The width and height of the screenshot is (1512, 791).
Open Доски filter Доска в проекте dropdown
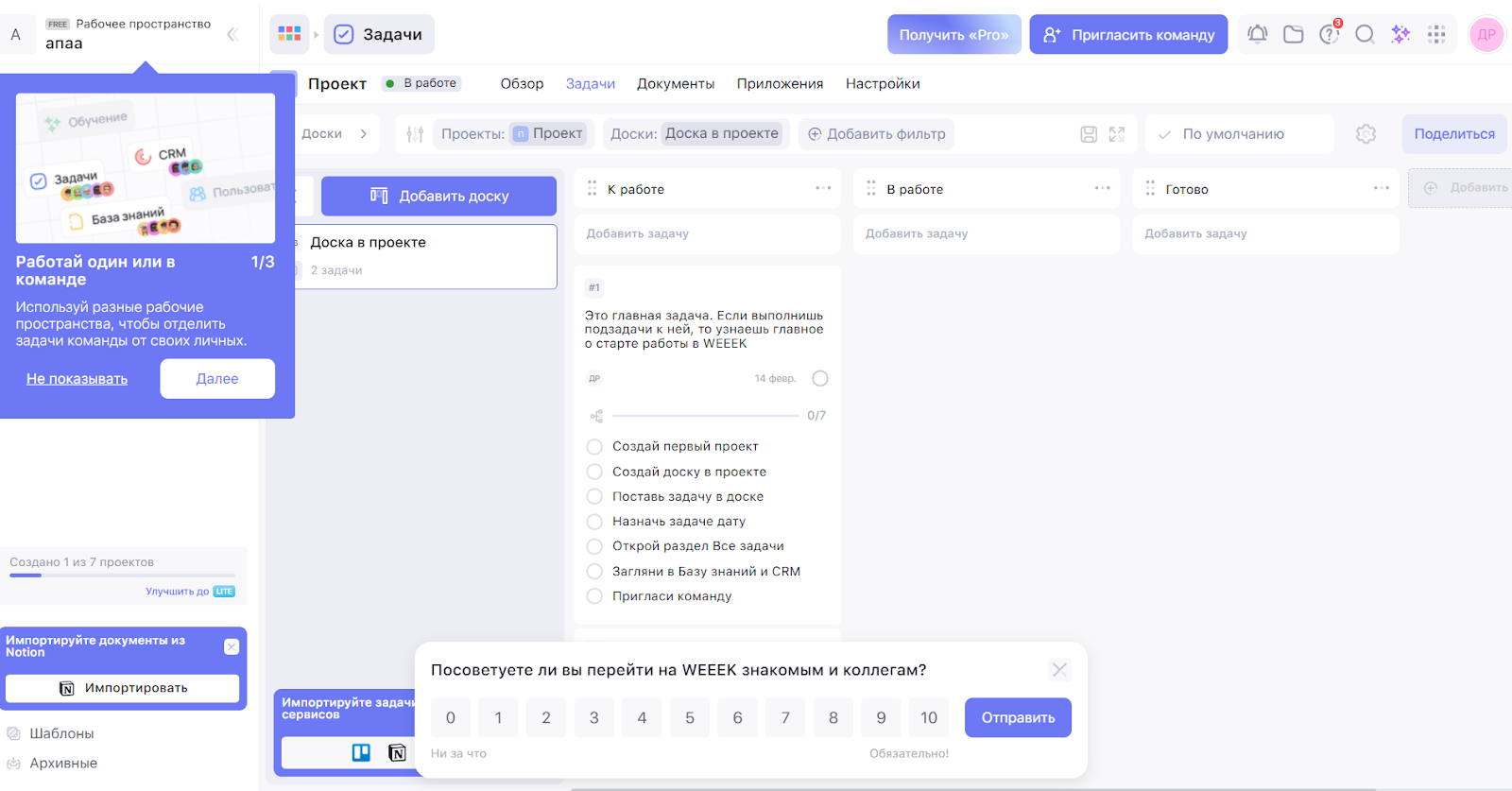pos(696,134)
